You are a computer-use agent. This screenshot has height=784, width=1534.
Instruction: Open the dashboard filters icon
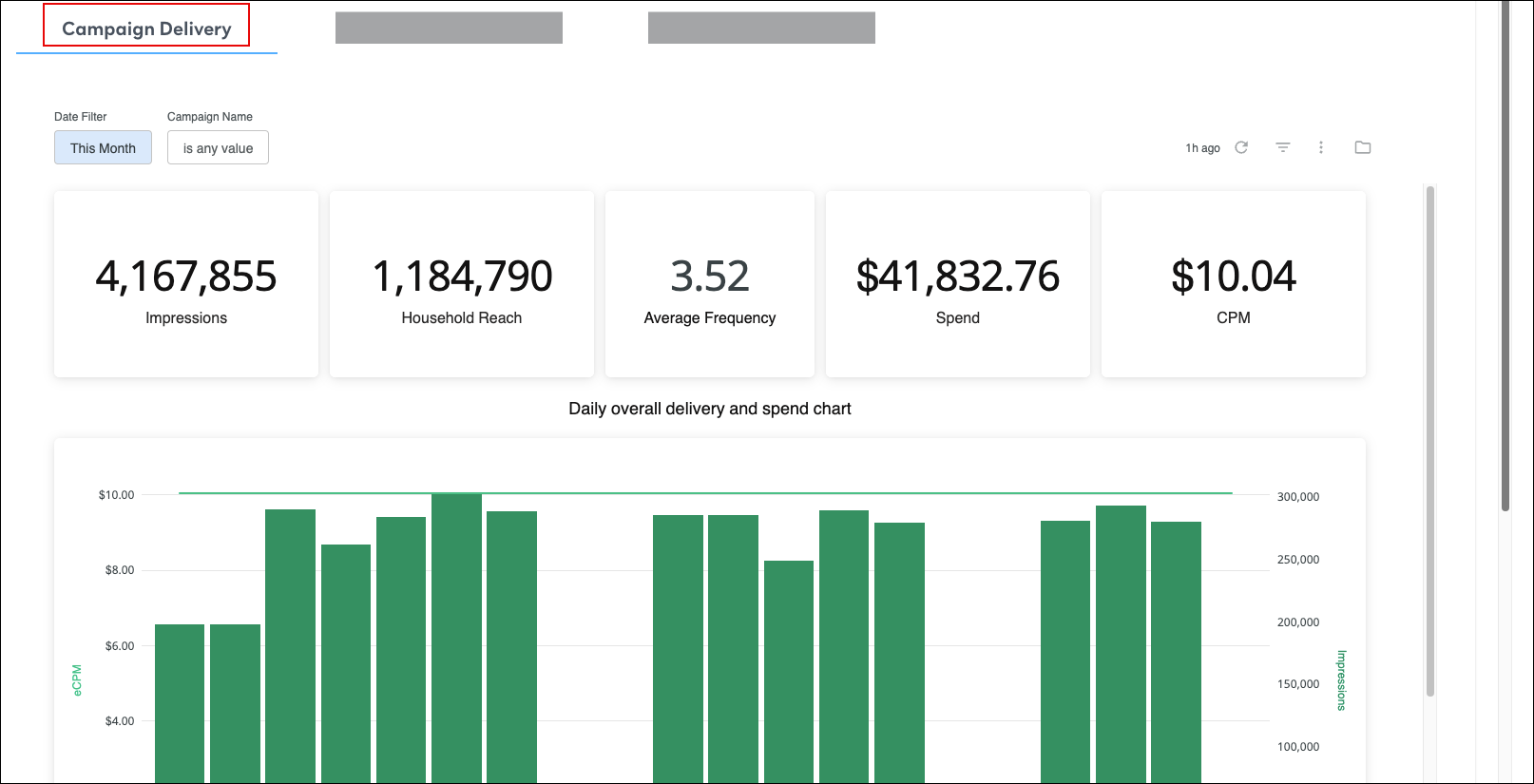(x=1283, y=147)
